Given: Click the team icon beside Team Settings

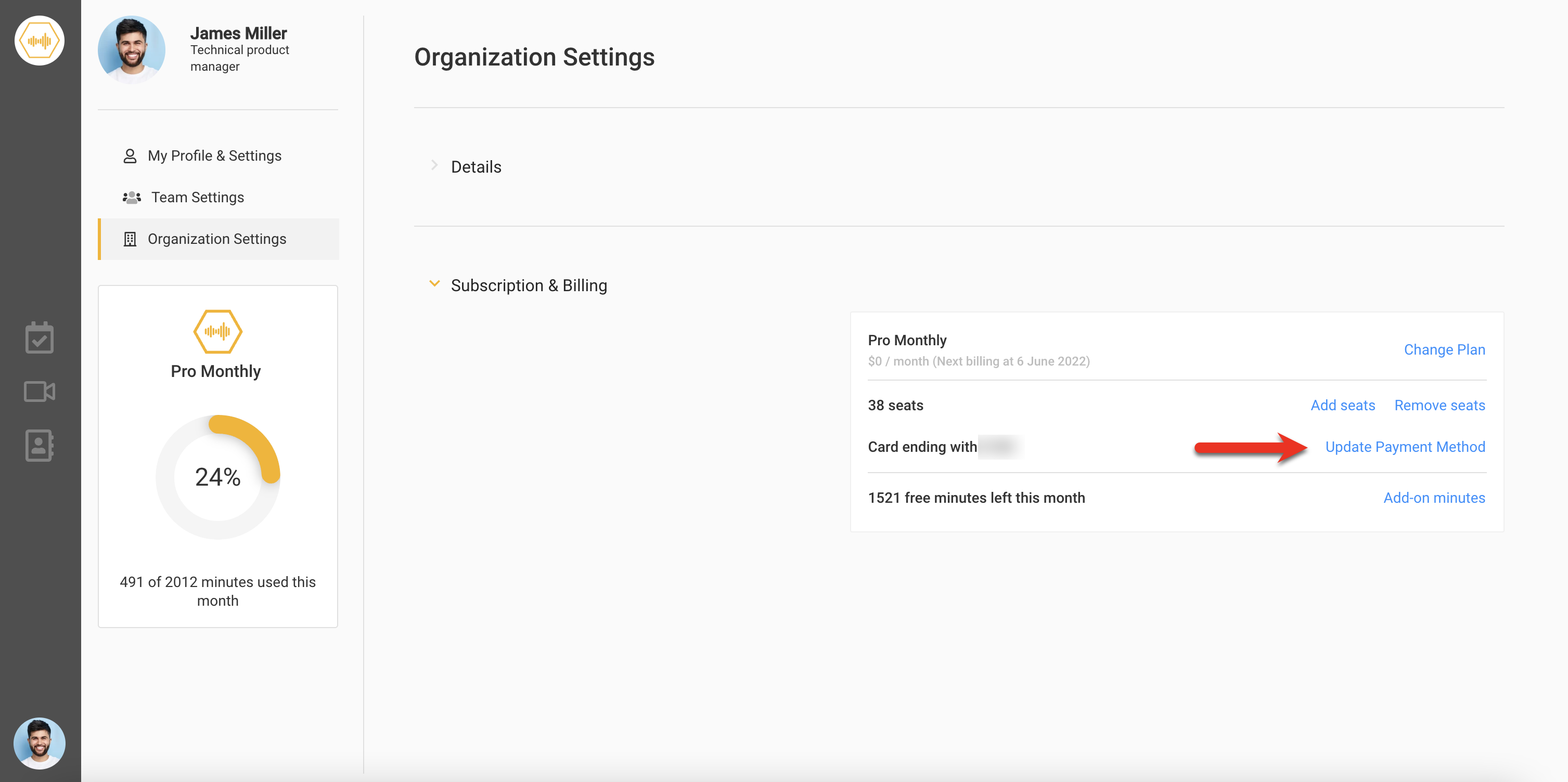Looking at the screenshot, I should pyautogui.click(x=132, y=197).
